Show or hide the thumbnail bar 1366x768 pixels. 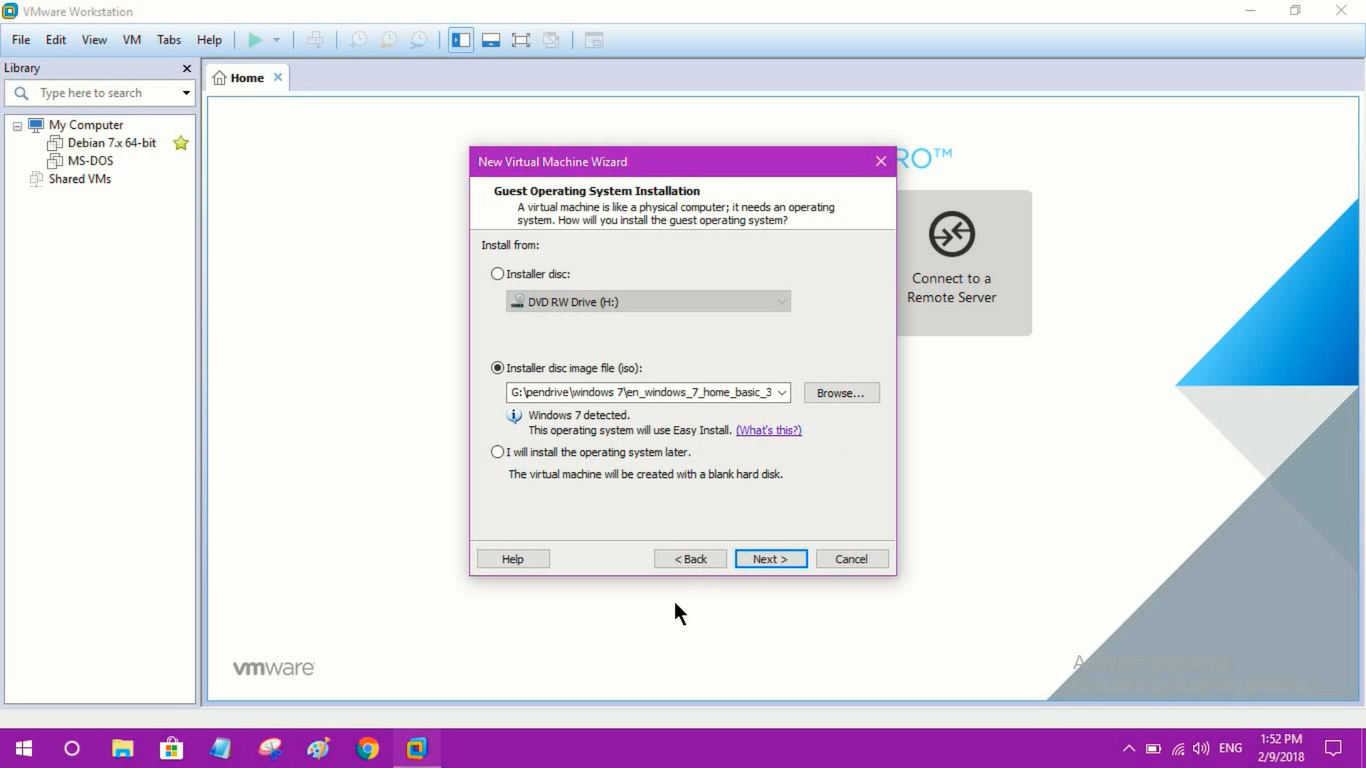[490, 39]
